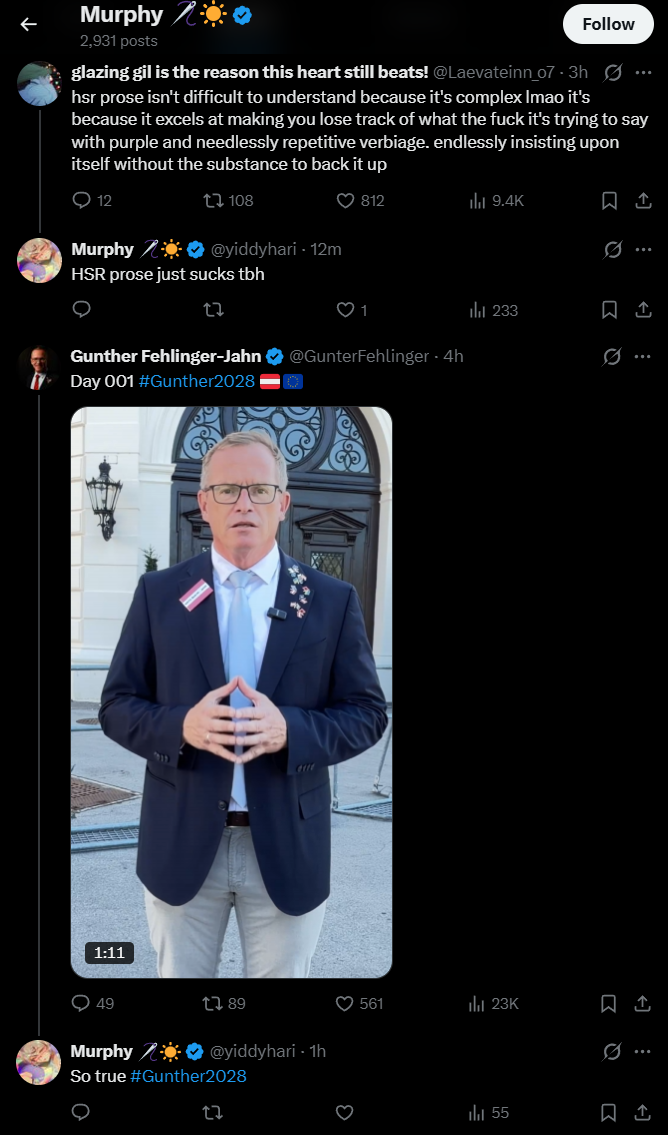Reply to the Laevateinn_o7 post with 12 comments
The image size is (668, 1135).
(92, 201)
